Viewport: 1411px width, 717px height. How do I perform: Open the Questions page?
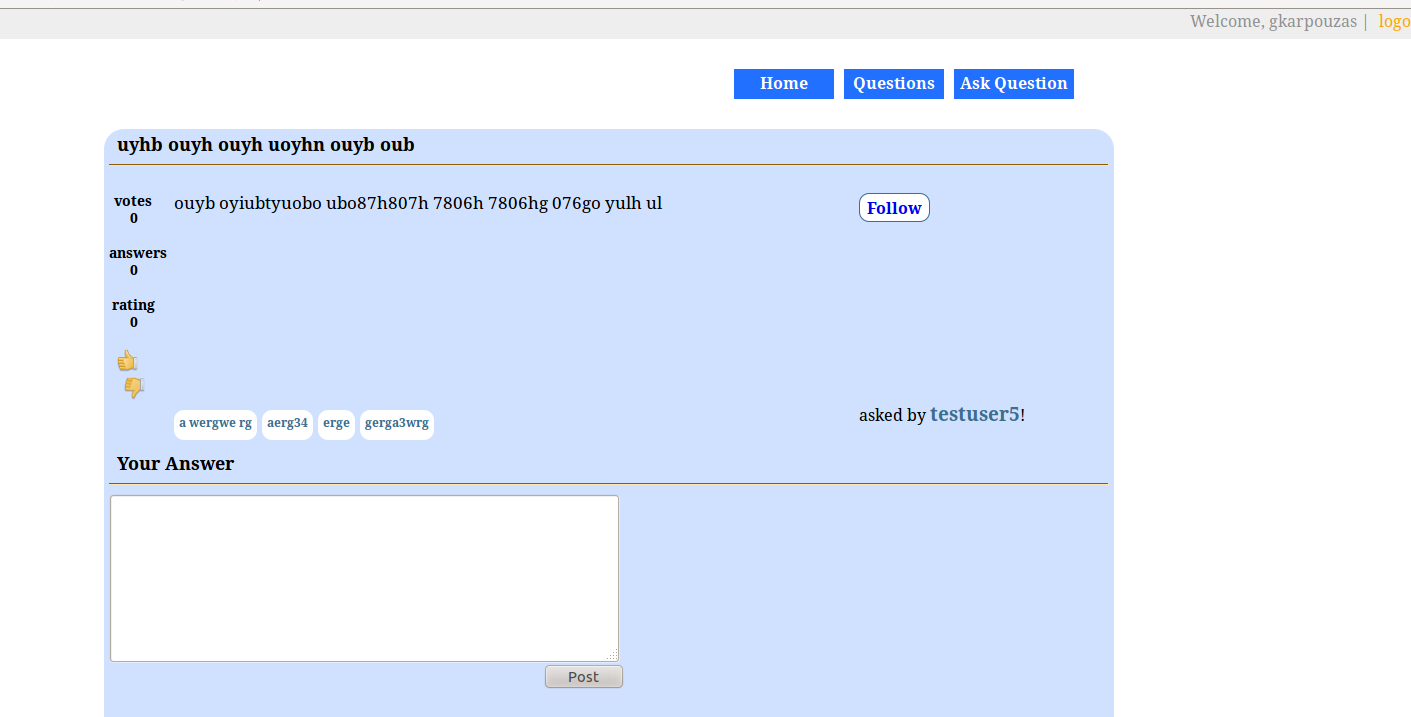pos(893,83)
